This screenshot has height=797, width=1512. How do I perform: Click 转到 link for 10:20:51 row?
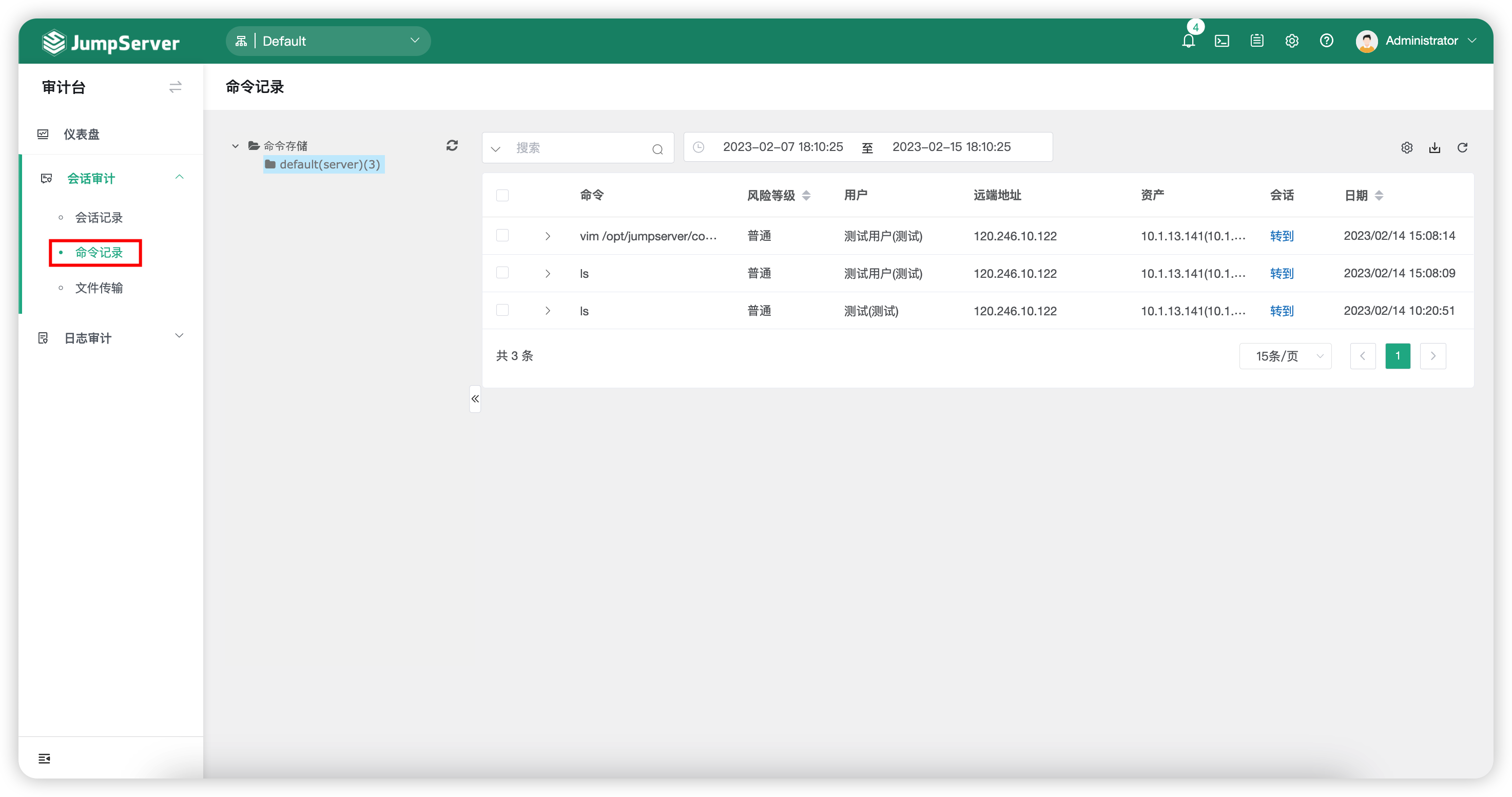[x=1282, y=311]
